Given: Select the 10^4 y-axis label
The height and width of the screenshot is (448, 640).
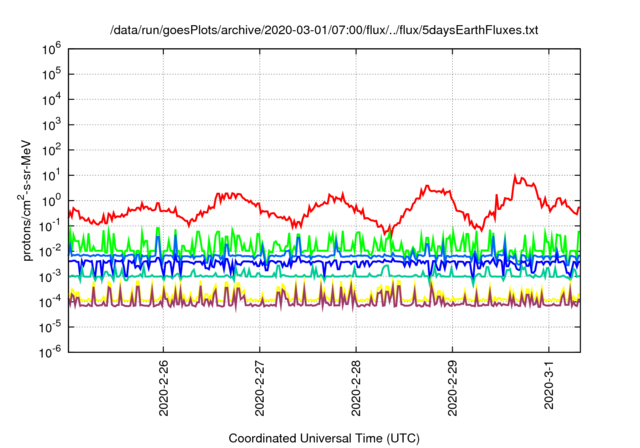Looking at the screenshot, I should click(51, 100).
